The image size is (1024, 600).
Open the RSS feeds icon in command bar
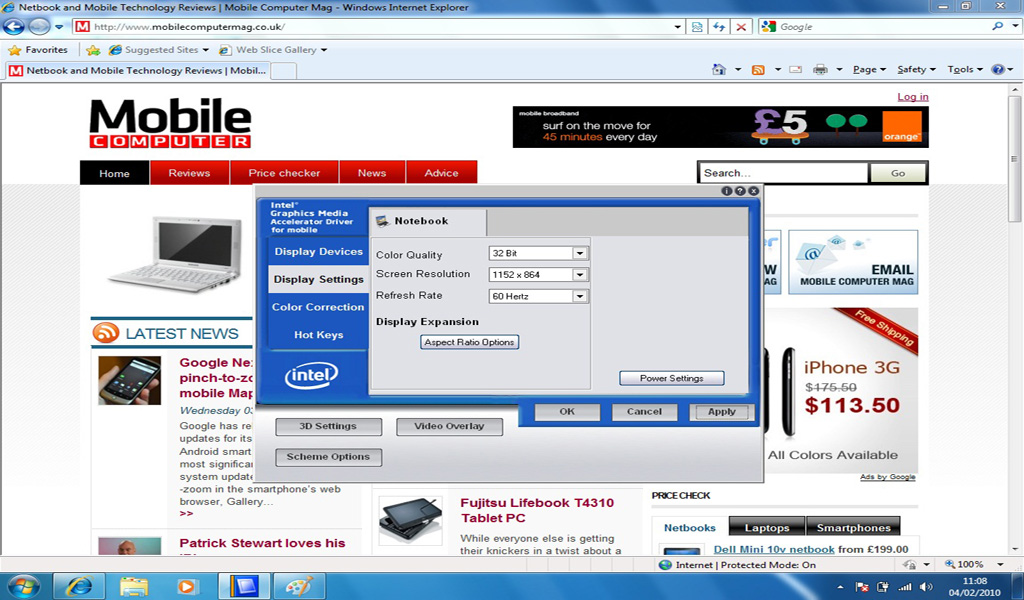pos(758,69)
